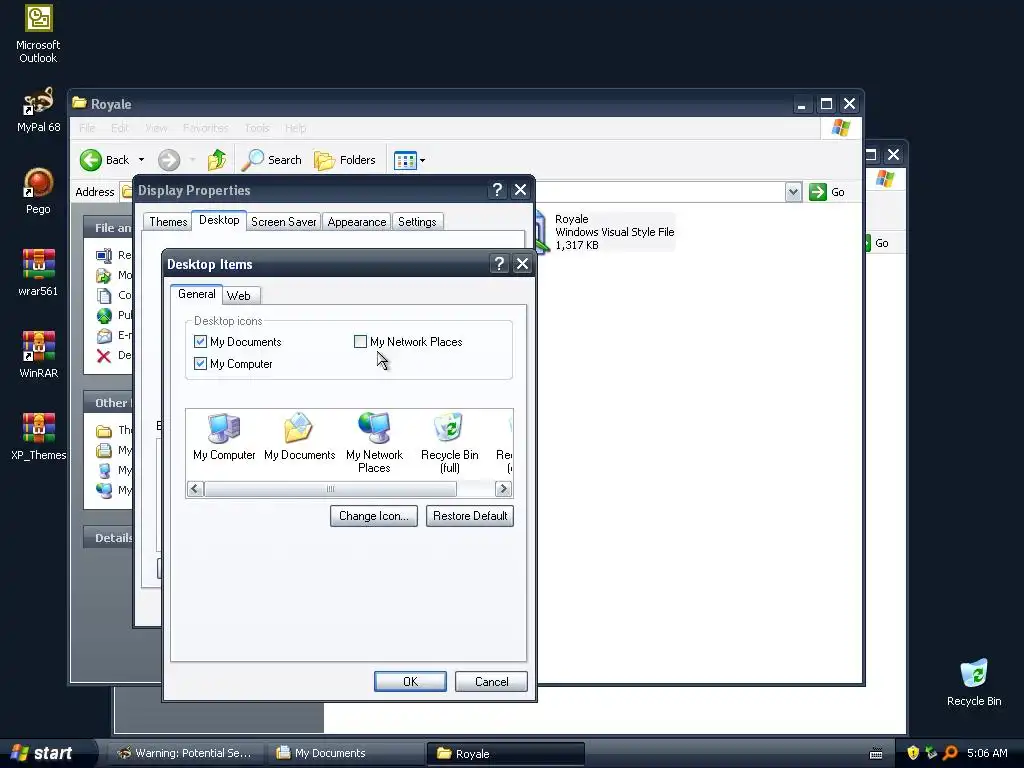
Task: Open Microsoft Outlook desktop icon
Action: pyautogui.click(x=38, y=34)
